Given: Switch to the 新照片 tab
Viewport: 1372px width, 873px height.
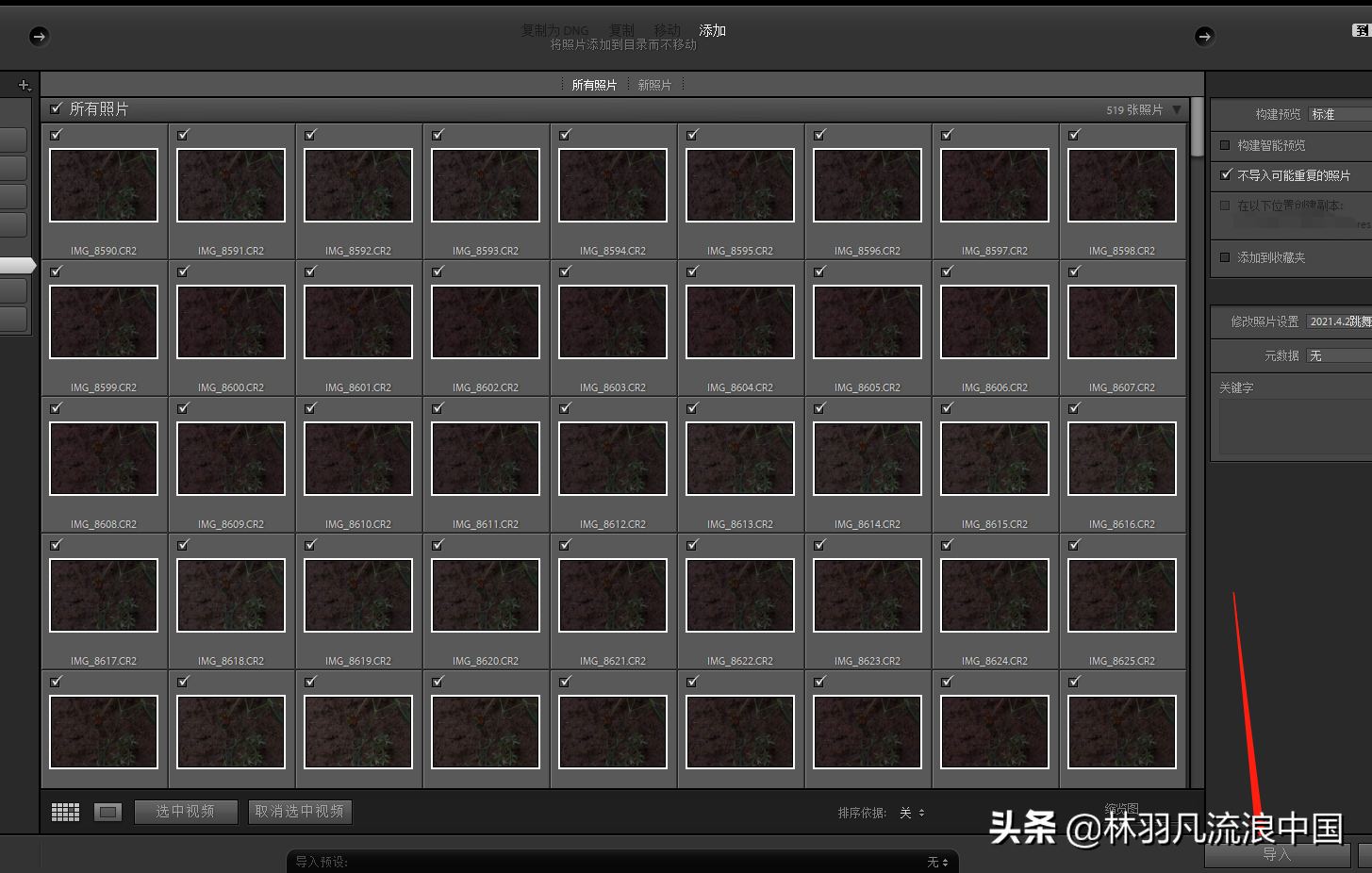Looking at the screenshot, I should [656, 84].
